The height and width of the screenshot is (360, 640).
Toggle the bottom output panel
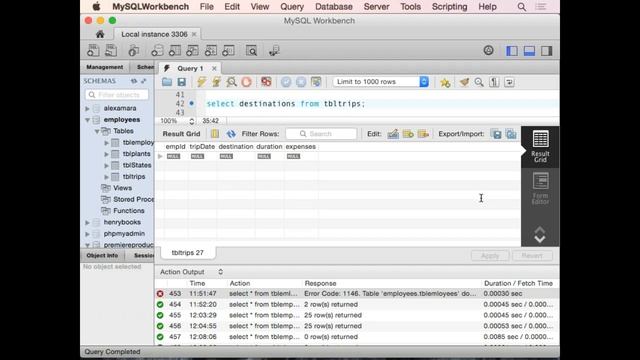(529, 51)
